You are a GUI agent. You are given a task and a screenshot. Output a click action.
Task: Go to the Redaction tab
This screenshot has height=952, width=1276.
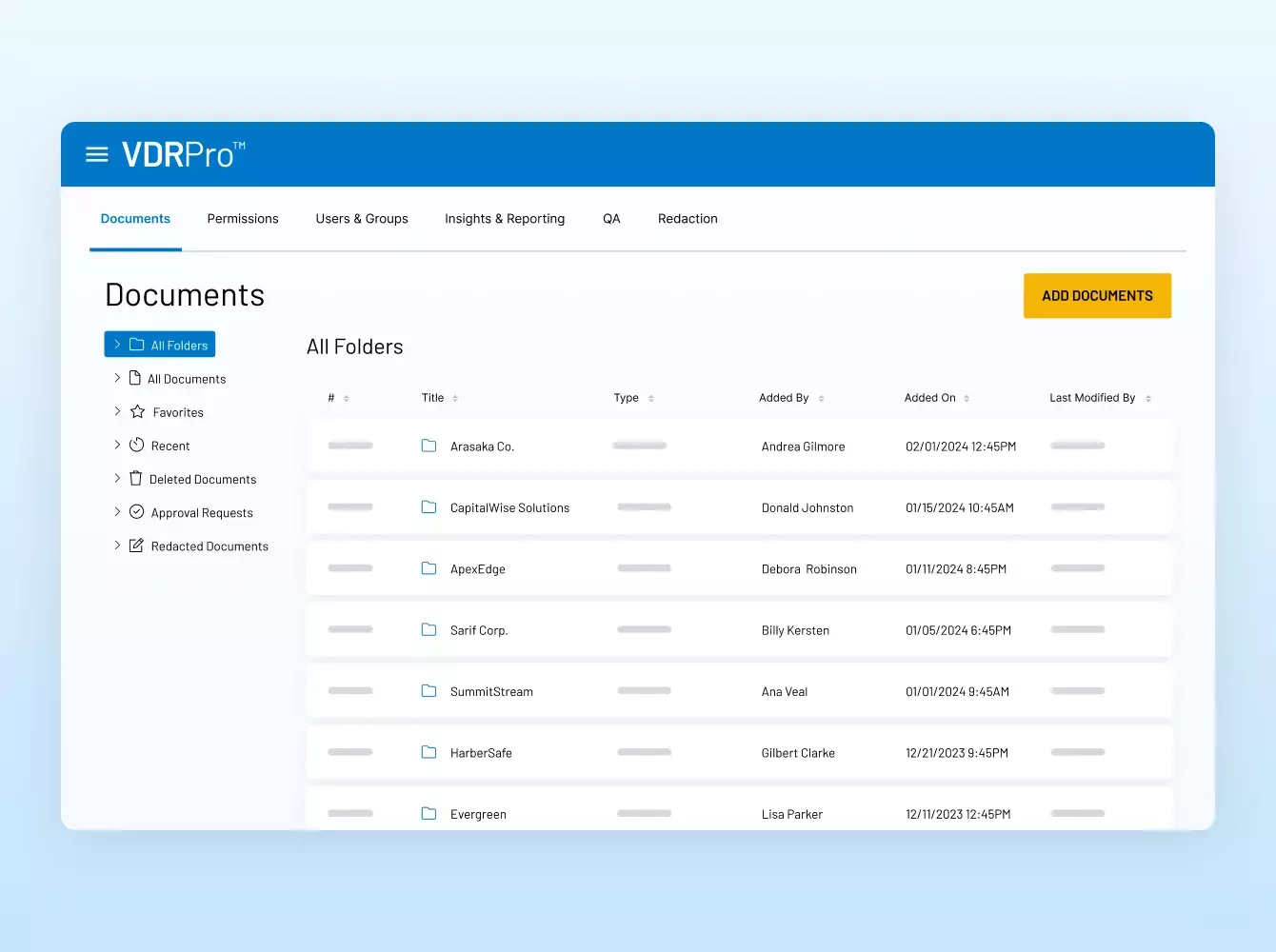(x=688, y=219)
